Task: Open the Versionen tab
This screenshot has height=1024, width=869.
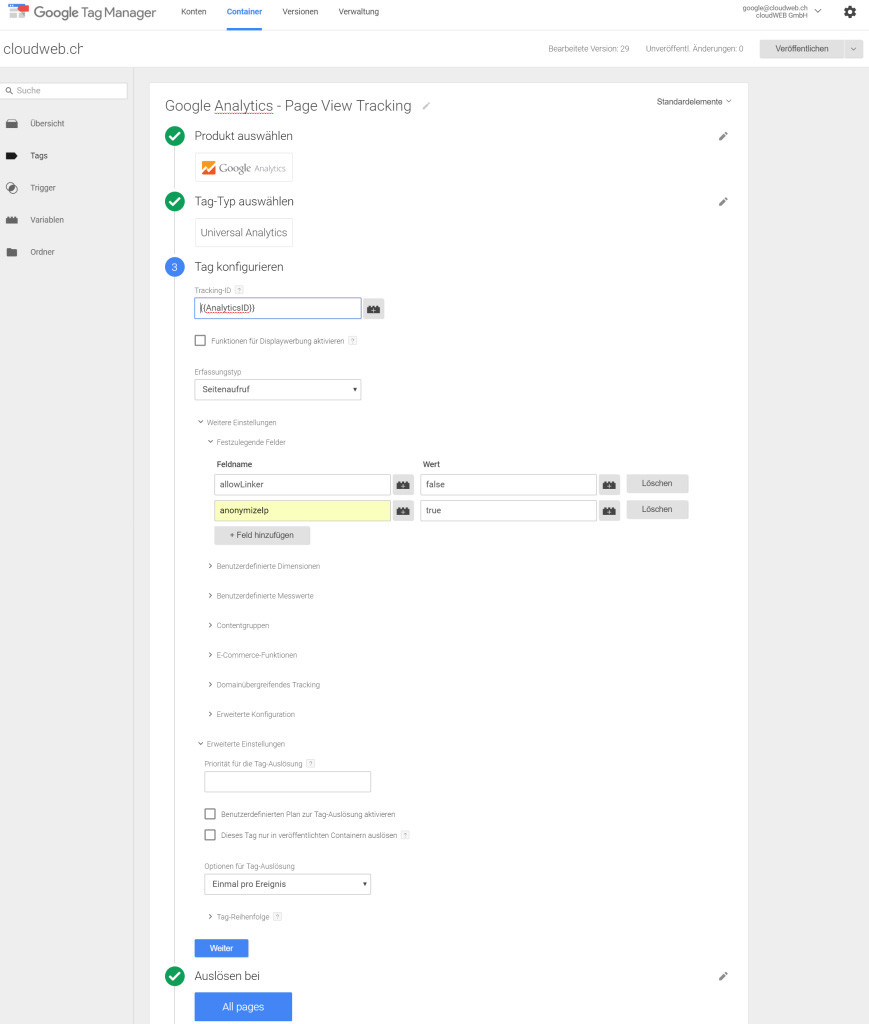Action: pos(300,12)
